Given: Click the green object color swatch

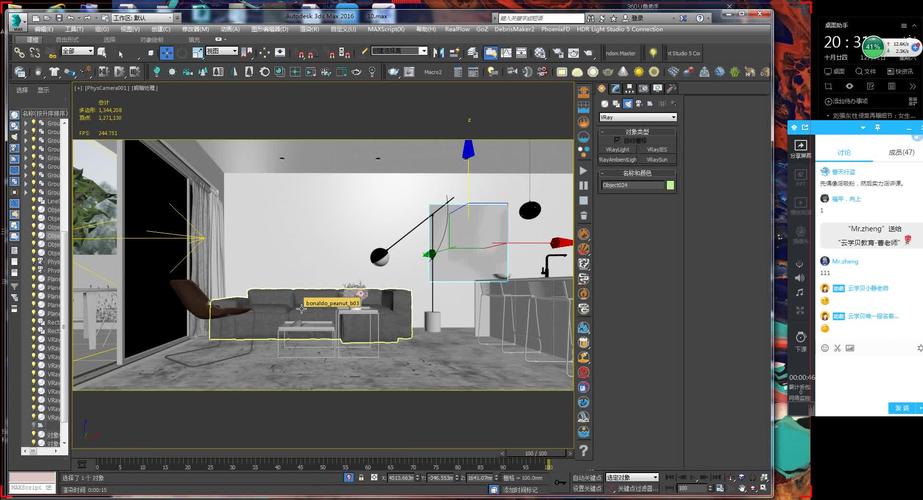Looking at the screenshot, I should 670,185.
